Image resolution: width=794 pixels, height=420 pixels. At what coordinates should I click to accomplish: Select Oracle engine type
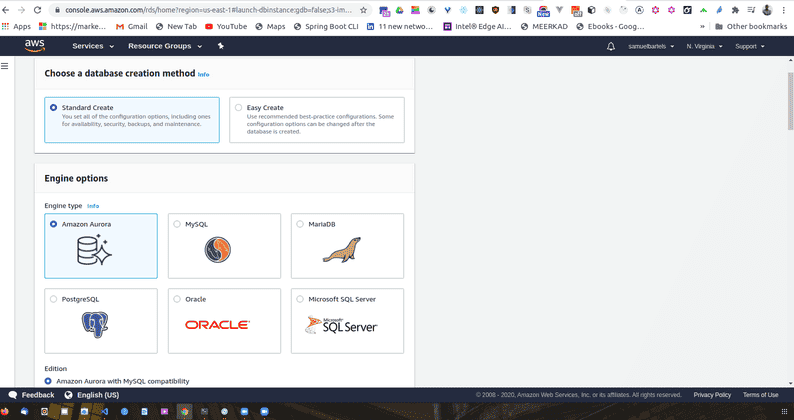pyautogui.click(x=224, y=321)
